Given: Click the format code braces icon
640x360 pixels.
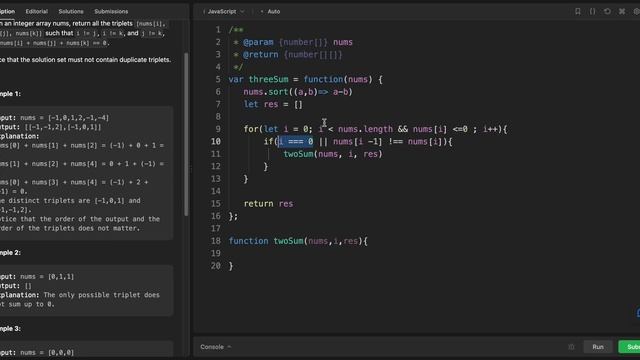Looking at the screenshot, I should point(592,11).
